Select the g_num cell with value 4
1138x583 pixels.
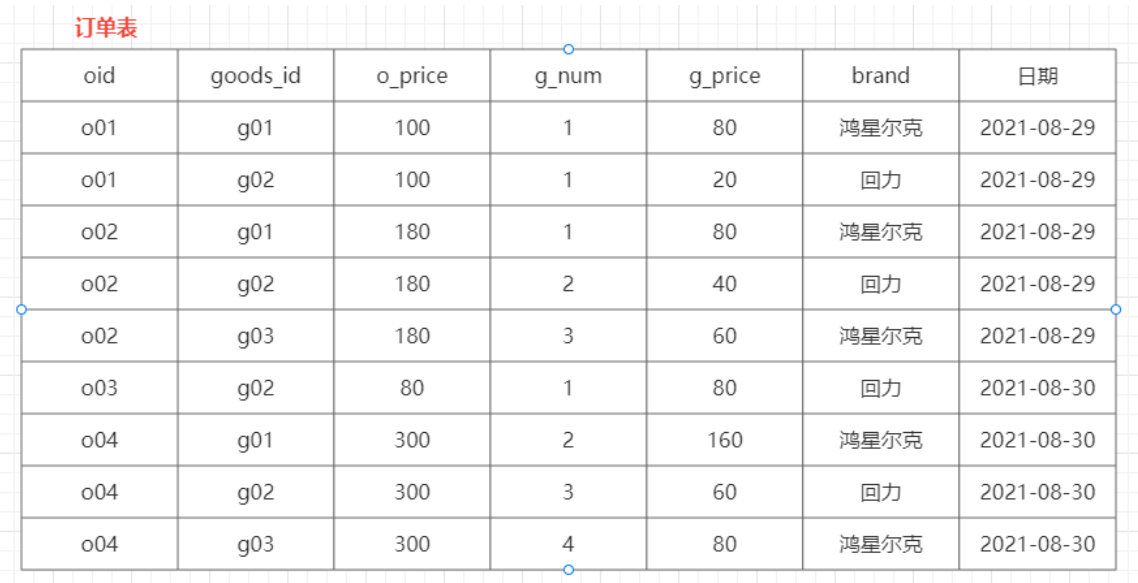pos(568,544)
